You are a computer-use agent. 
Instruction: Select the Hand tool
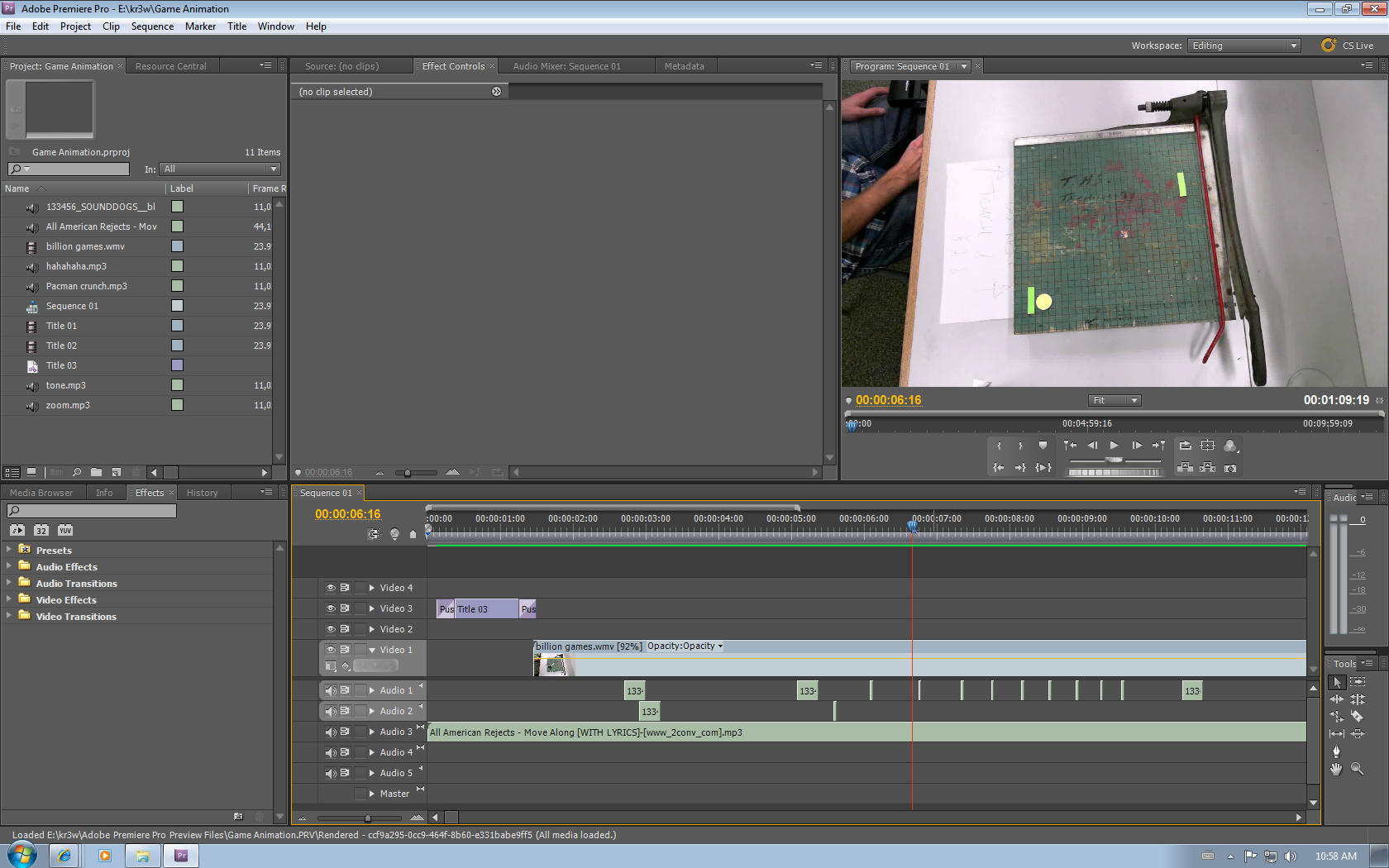tap(1337, 769)
